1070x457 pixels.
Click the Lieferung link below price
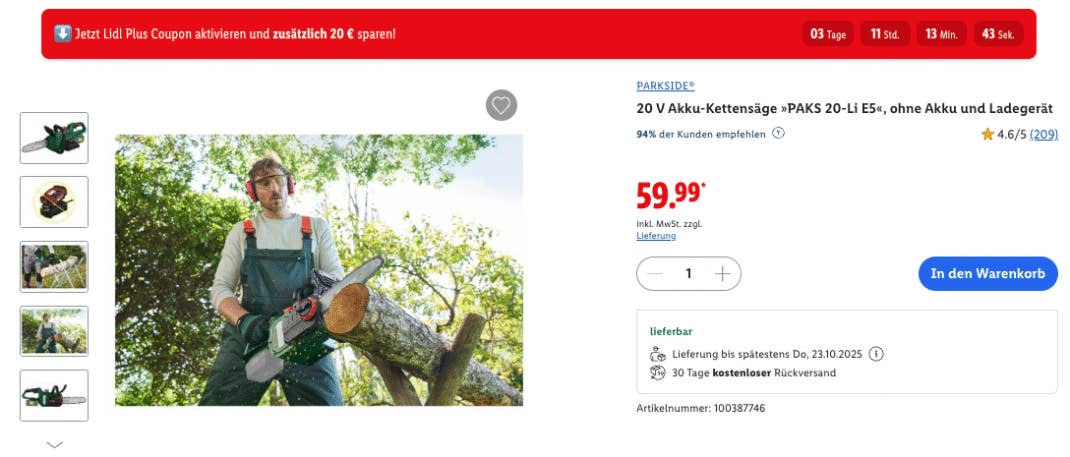[656, 236]
